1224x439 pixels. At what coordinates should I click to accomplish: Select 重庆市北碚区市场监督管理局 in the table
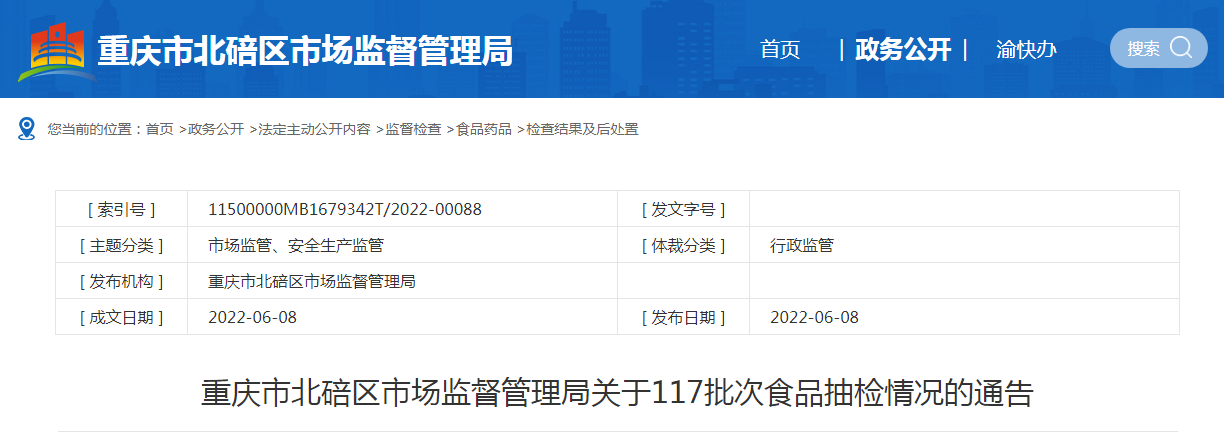pos(312,281)
